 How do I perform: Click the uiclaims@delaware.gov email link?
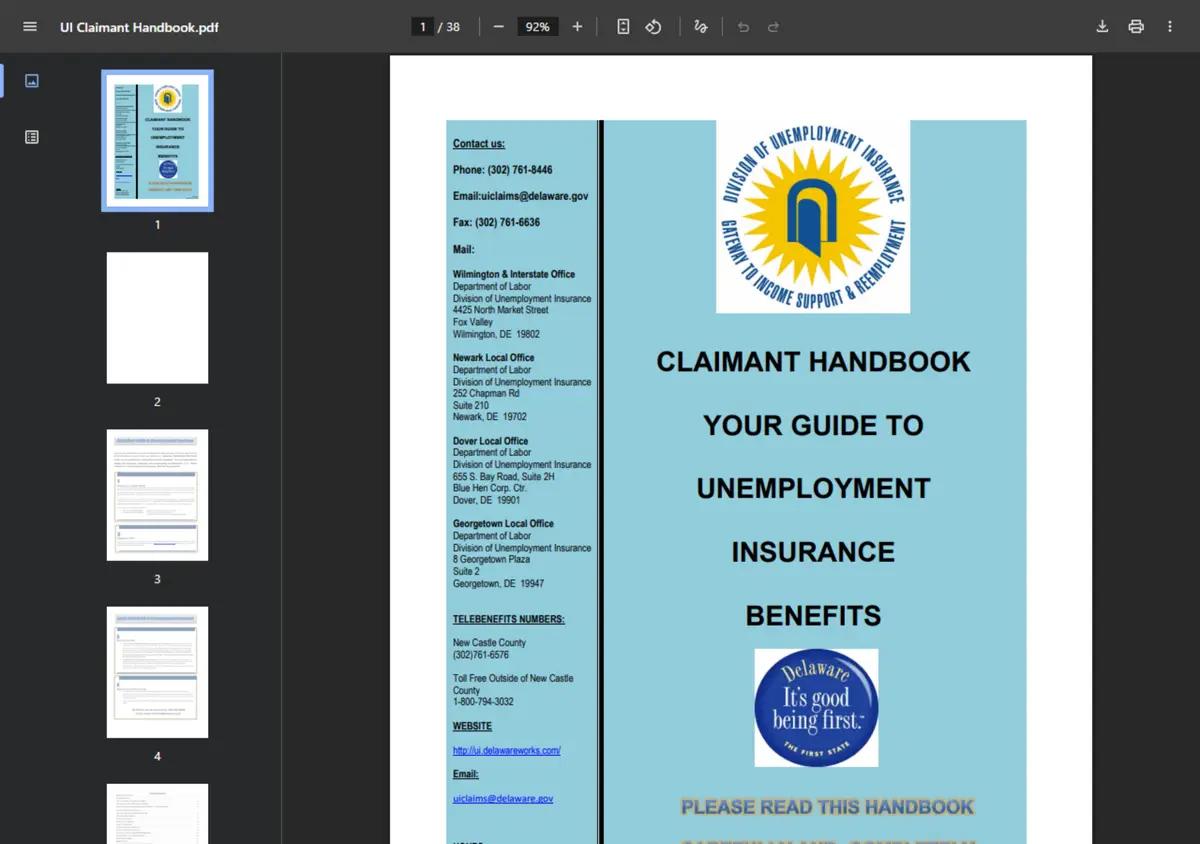[x=503, y=799]
